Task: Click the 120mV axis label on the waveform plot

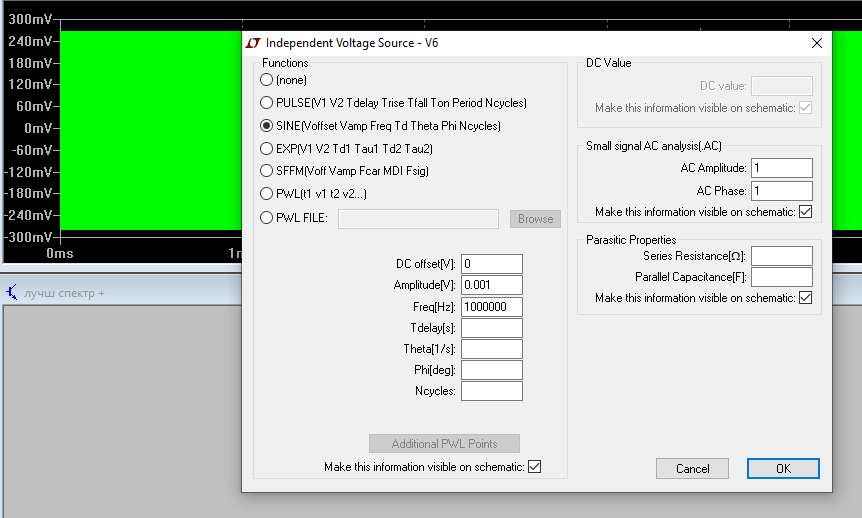Action: point(30,84)
